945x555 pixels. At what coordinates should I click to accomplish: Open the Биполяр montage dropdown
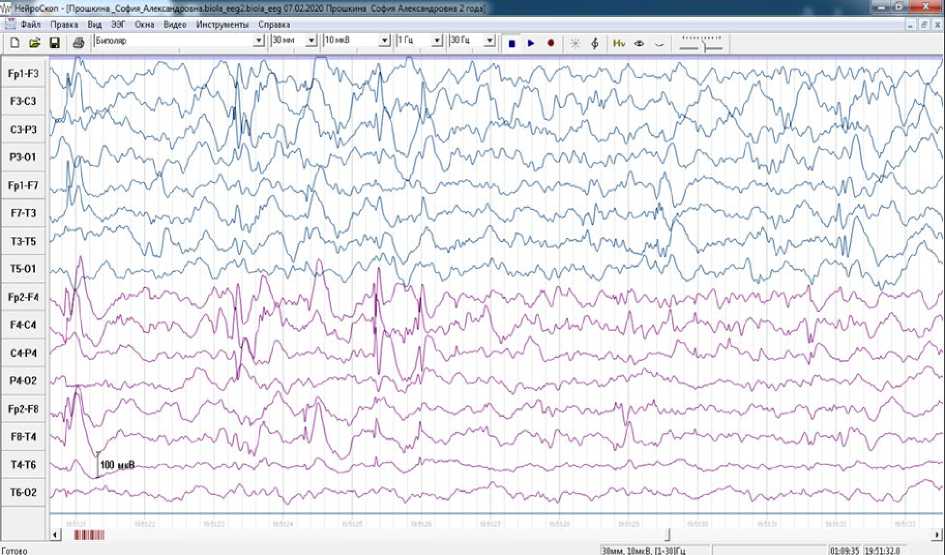[x=260, y=41]
